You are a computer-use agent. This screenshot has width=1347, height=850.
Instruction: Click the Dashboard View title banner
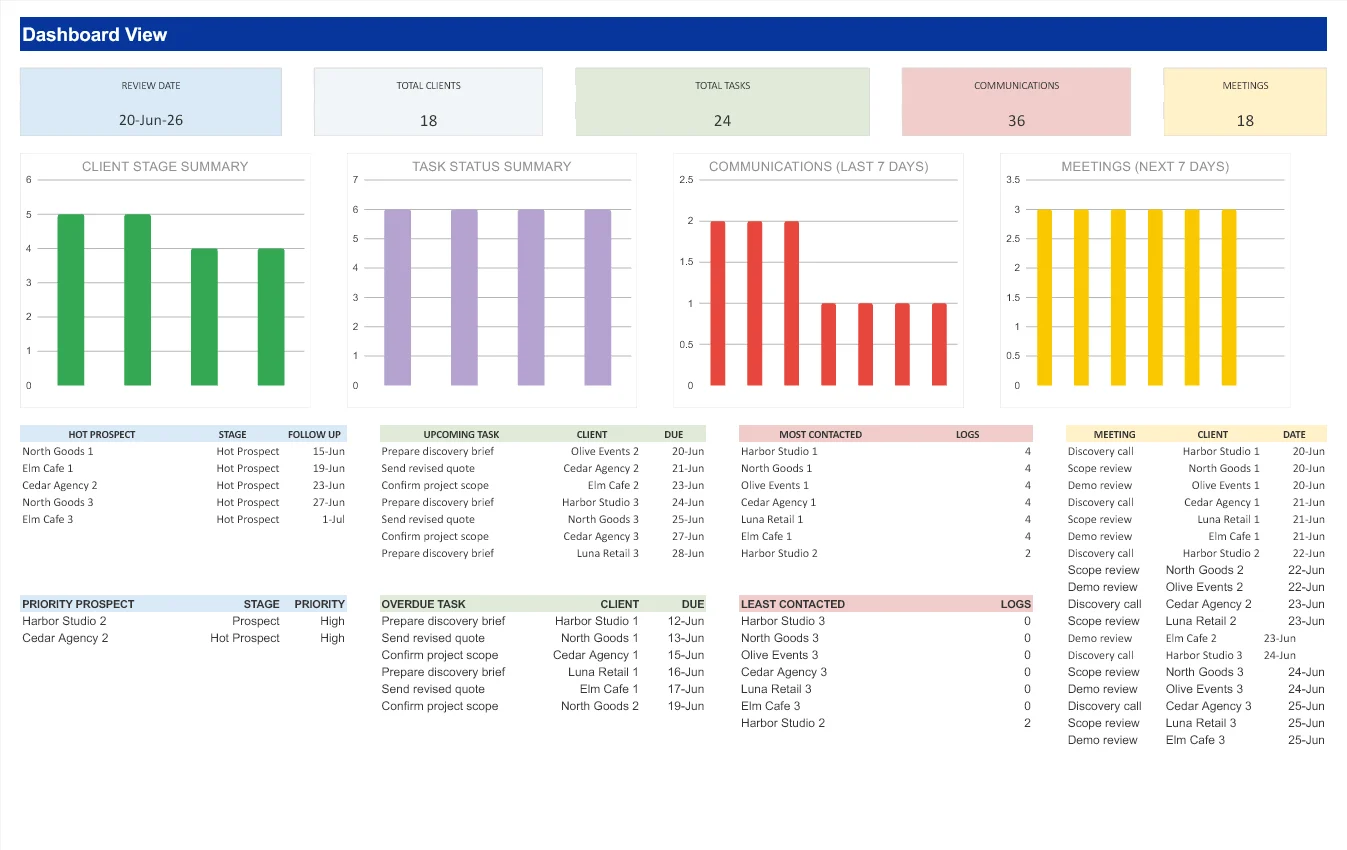[673, 34]
